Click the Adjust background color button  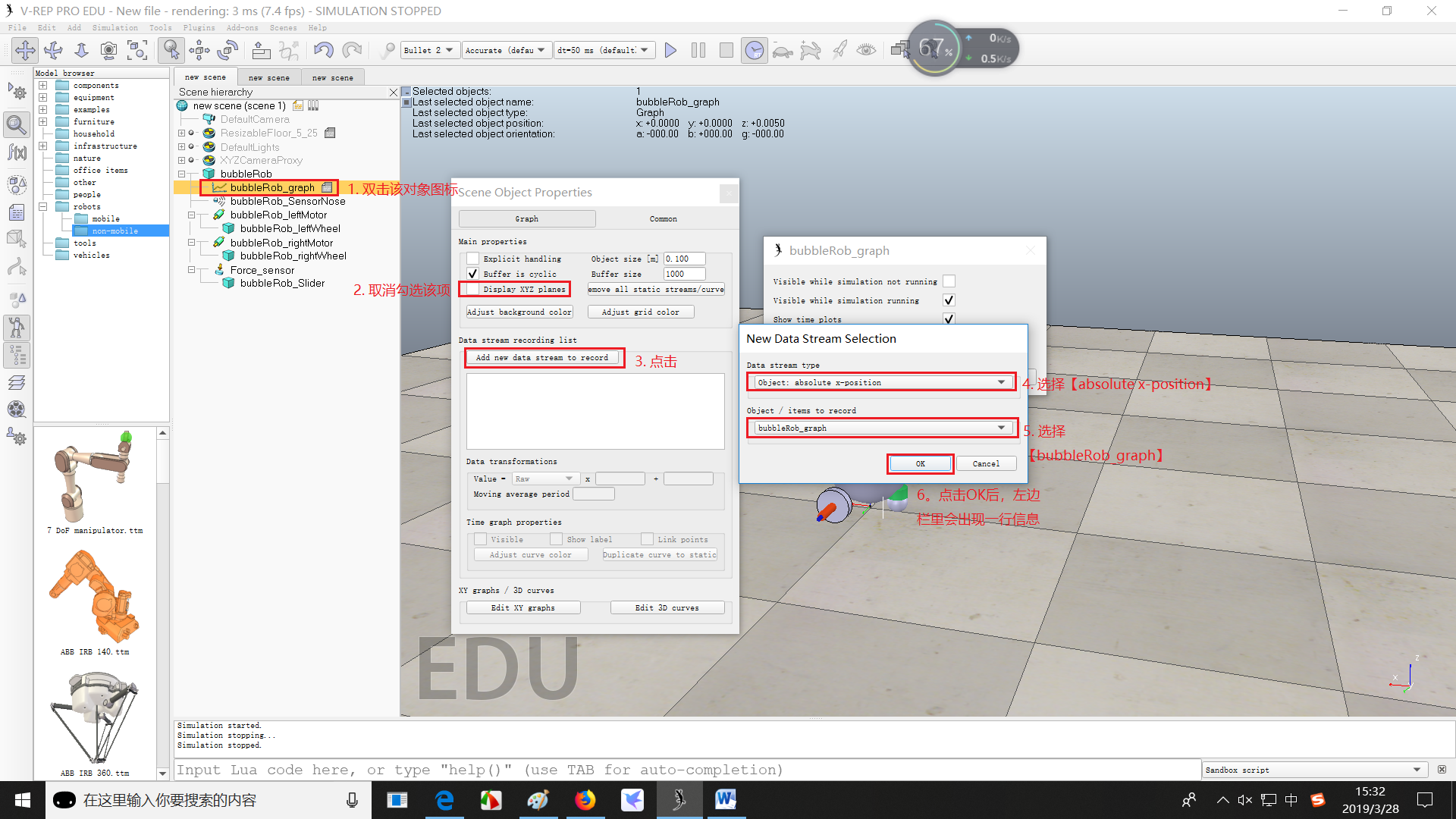pyautogui.click(x=519, y=312)
